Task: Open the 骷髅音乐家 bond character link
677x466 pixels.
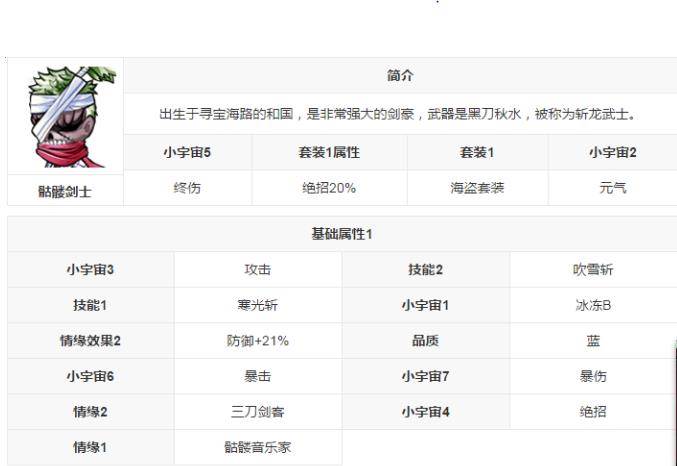Action: [257, 447]
